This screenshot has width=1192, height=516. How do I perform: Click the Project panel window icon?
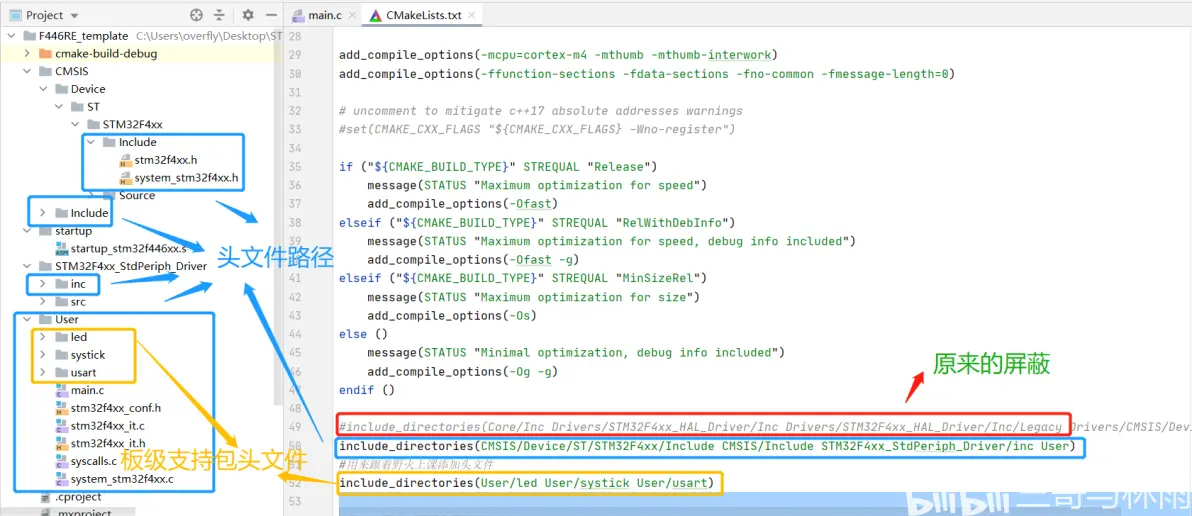15,15
